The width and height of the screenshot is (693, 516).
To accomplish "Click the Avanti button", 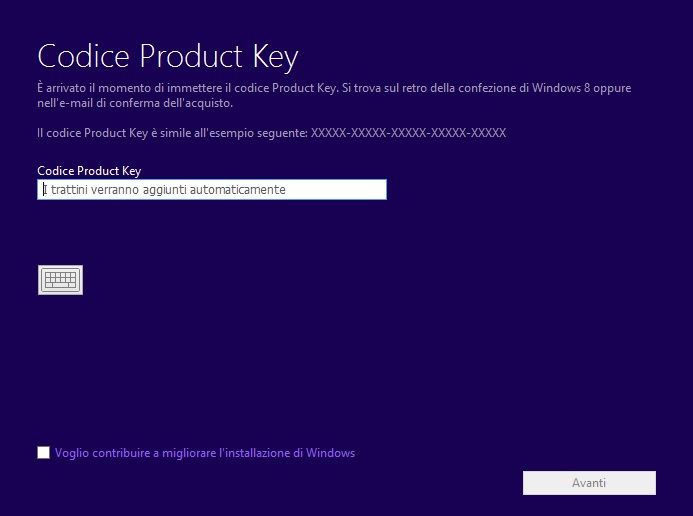I will point(589,483).
